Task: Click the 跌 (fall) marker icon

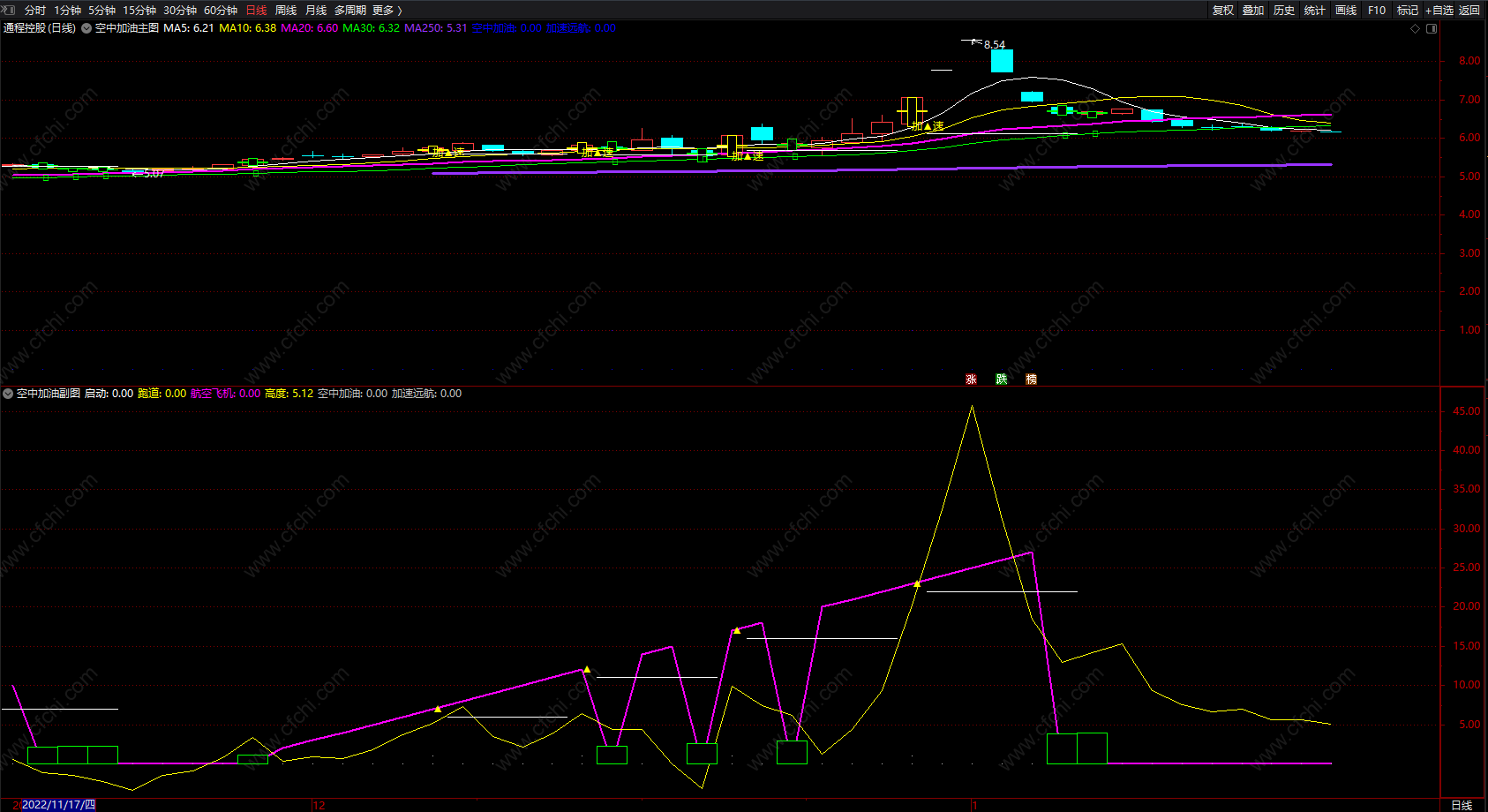Action: (x=1001, y=380)
